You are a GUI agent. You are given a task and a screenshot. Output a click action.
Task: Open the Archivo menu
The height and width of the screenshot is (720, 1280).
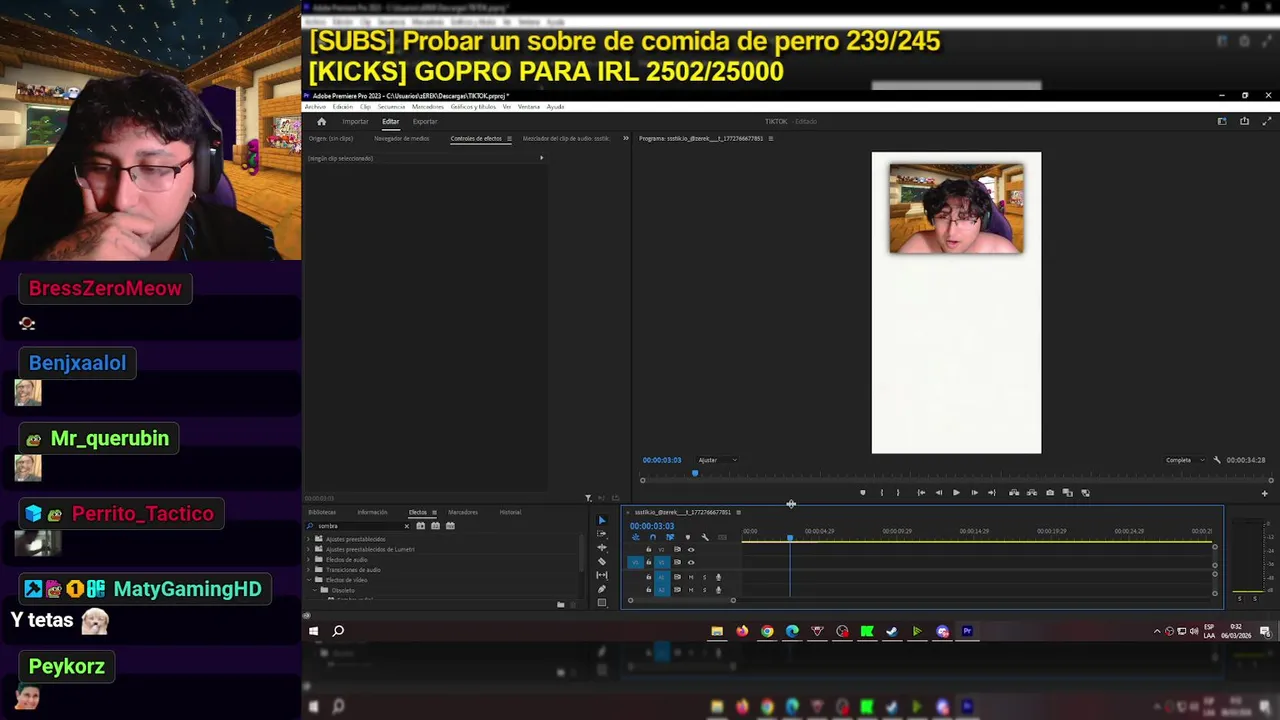[315, 107]
